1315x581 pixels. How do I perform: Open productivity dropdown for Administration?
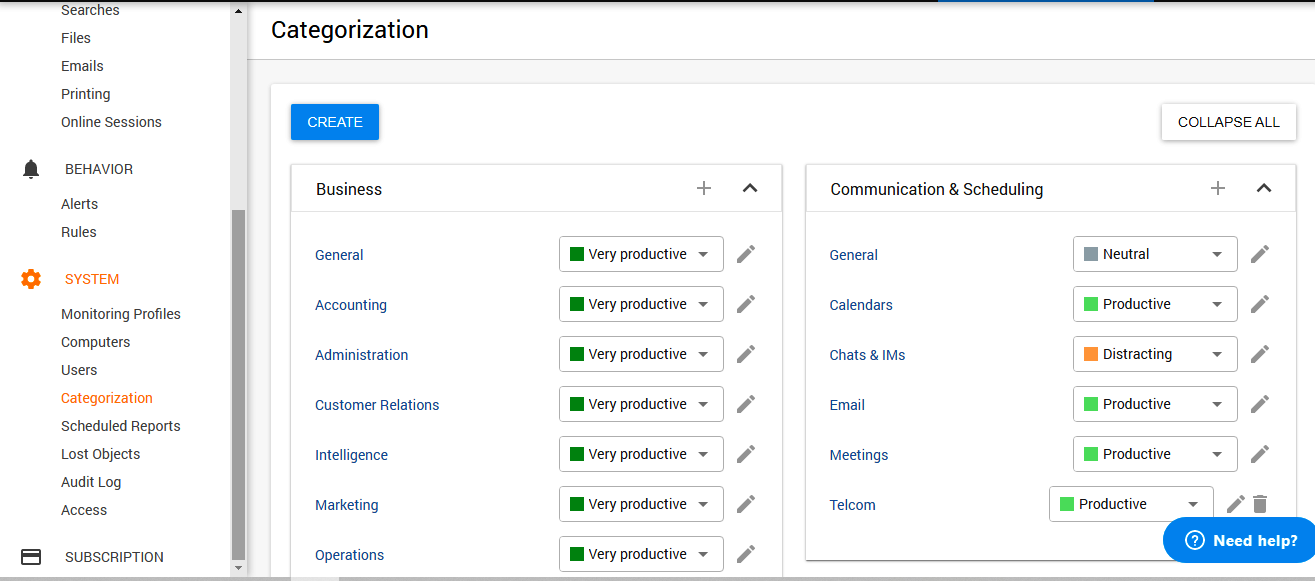(x=641, y=354)
